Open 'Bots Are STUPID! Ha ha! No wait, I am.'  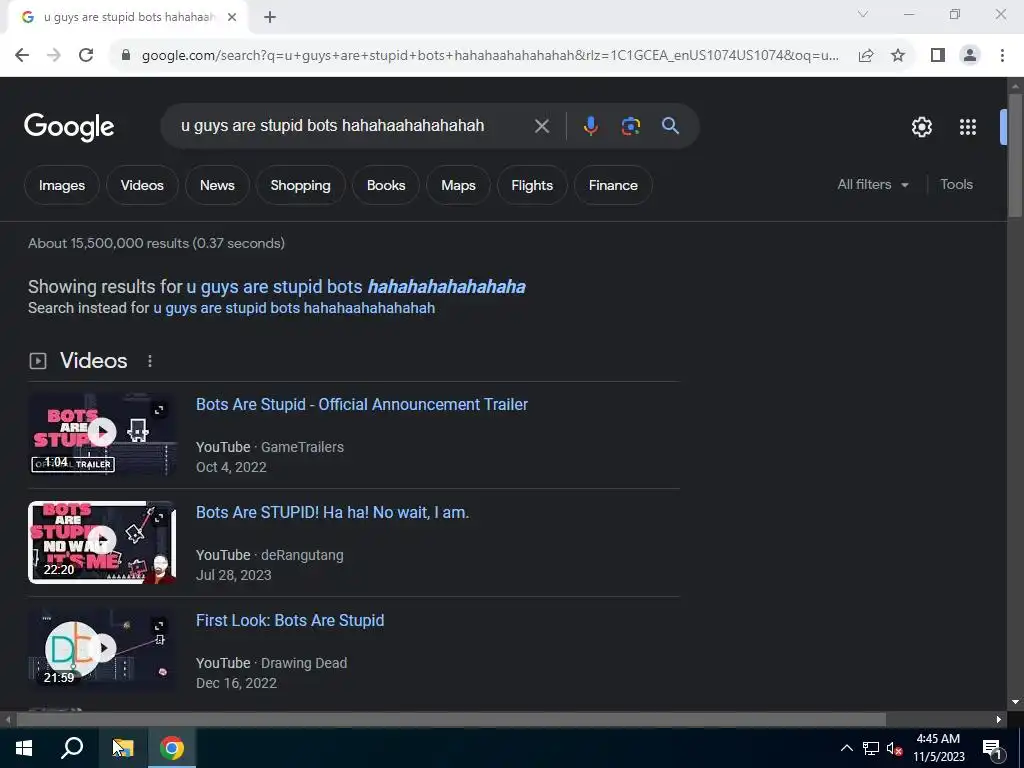332,513
